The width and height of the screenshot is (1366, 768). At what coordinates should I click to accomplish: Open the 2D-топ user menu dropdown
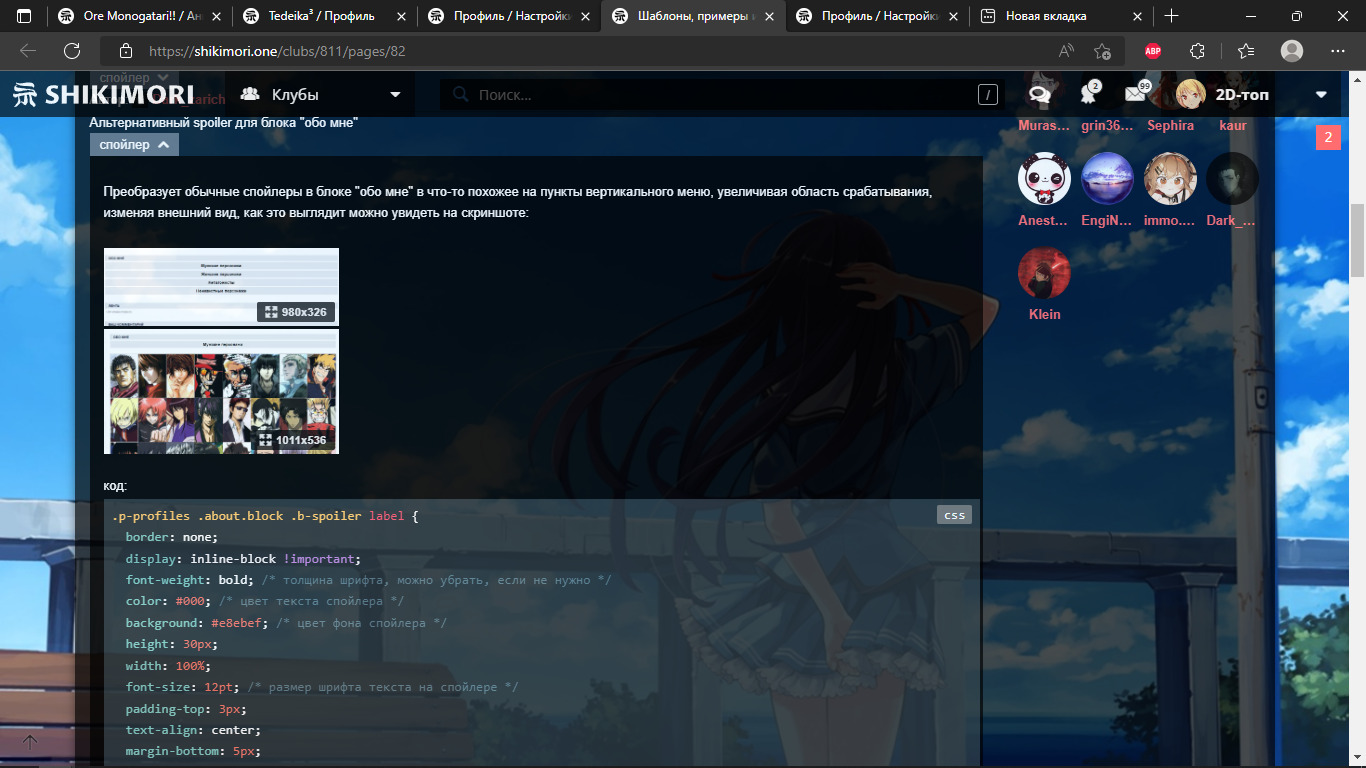coord(1321,95)
